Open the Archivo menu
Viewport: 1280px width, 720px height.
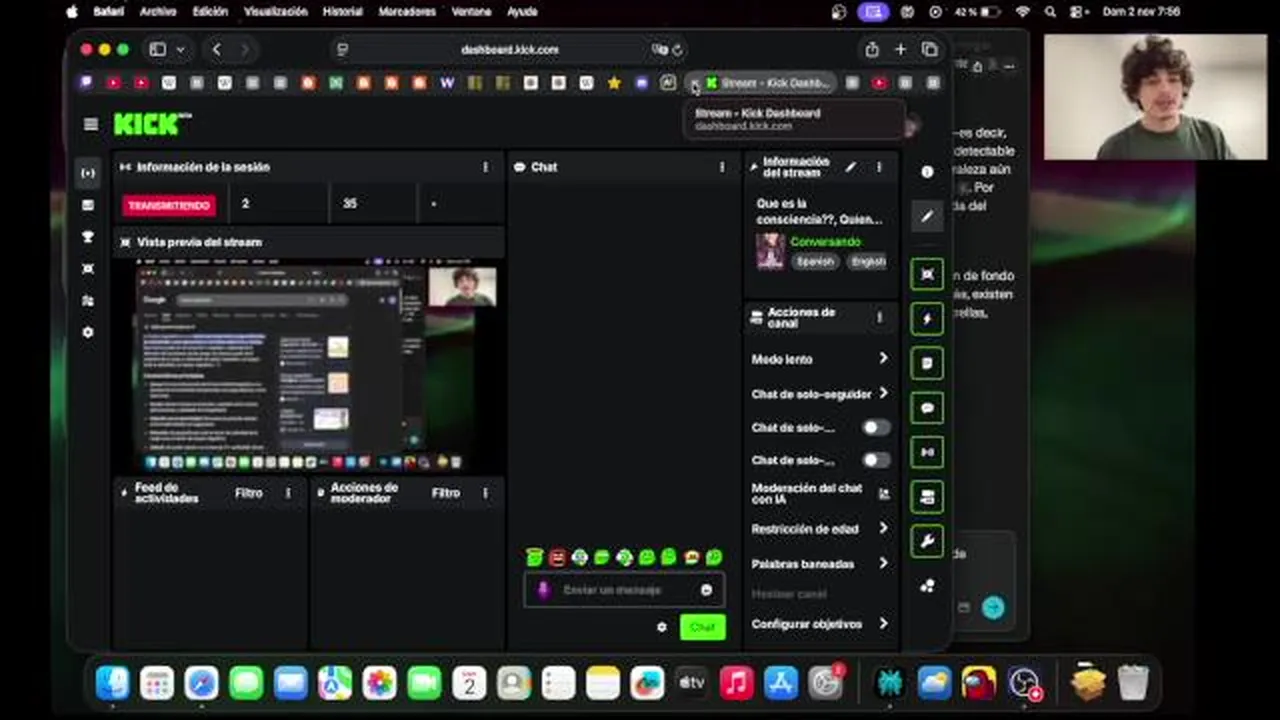tap(158, 12)
